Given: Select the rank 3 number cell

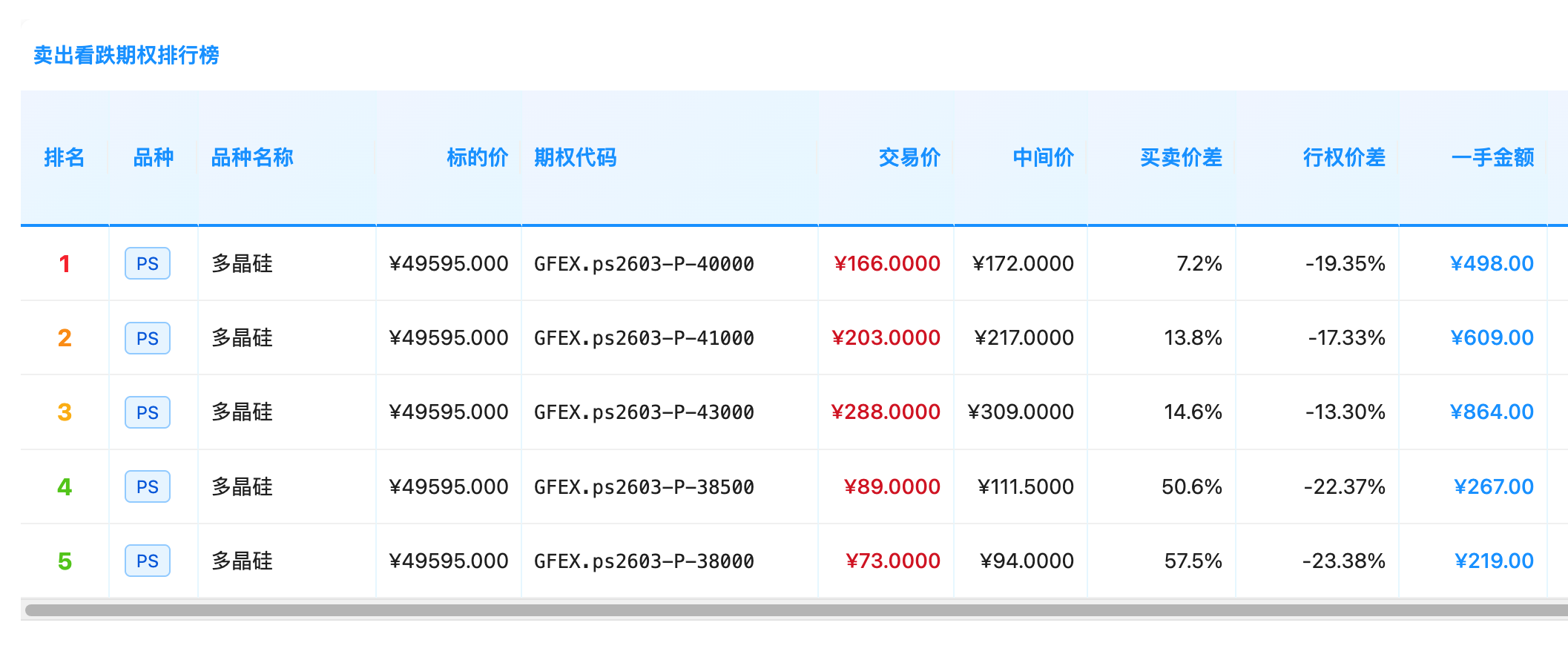Looking at the screenshot, I should click(x=65, y=412).
